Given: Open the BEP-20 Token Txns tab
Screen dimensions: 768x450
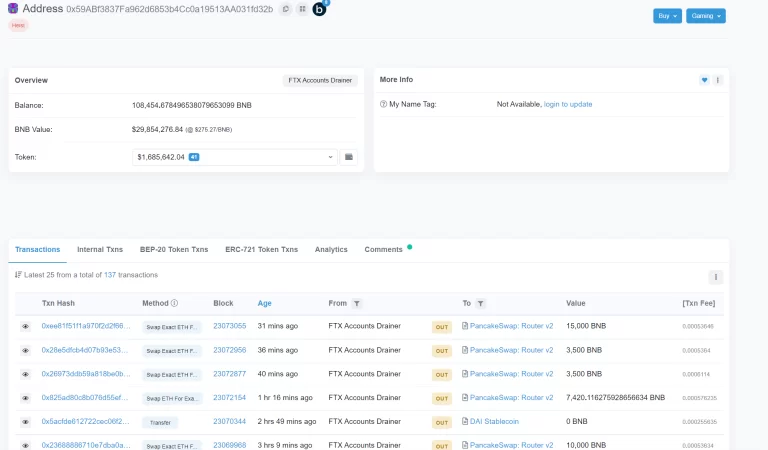Looking at the screenshot, I should (174, 249).
